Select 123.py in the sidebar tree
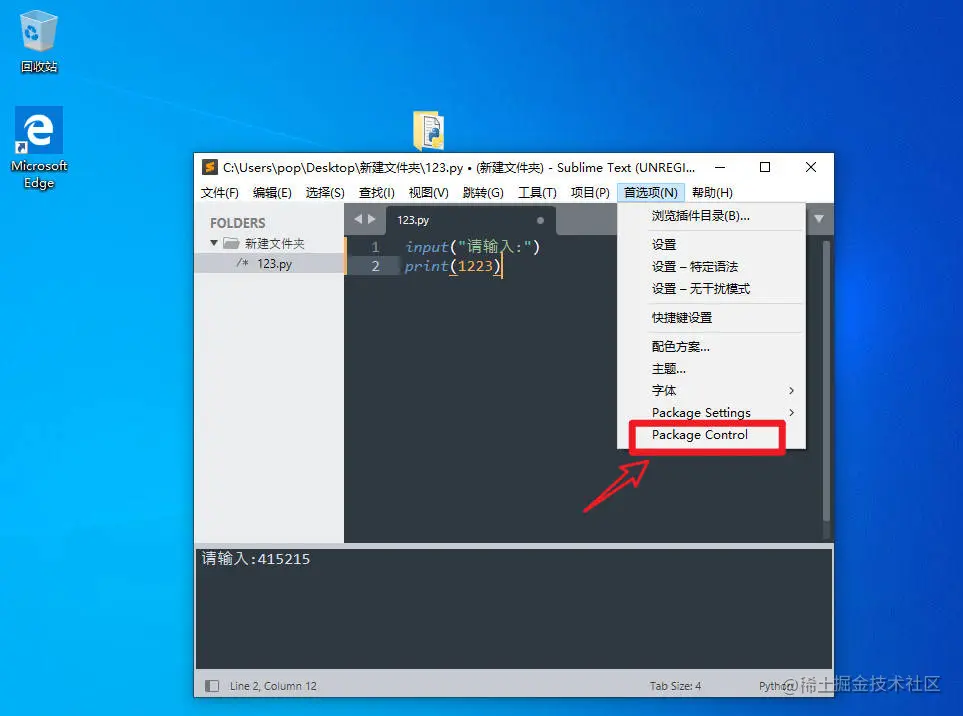Image resolution: width=963 pixels, height=716 pixels. point(269,263)
